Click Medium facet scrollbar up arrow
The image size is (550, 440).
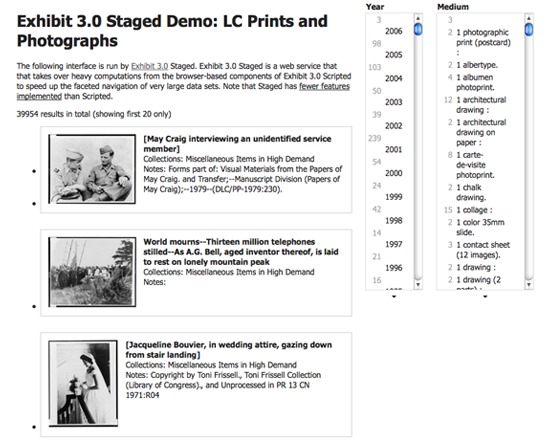click(529, 18)
